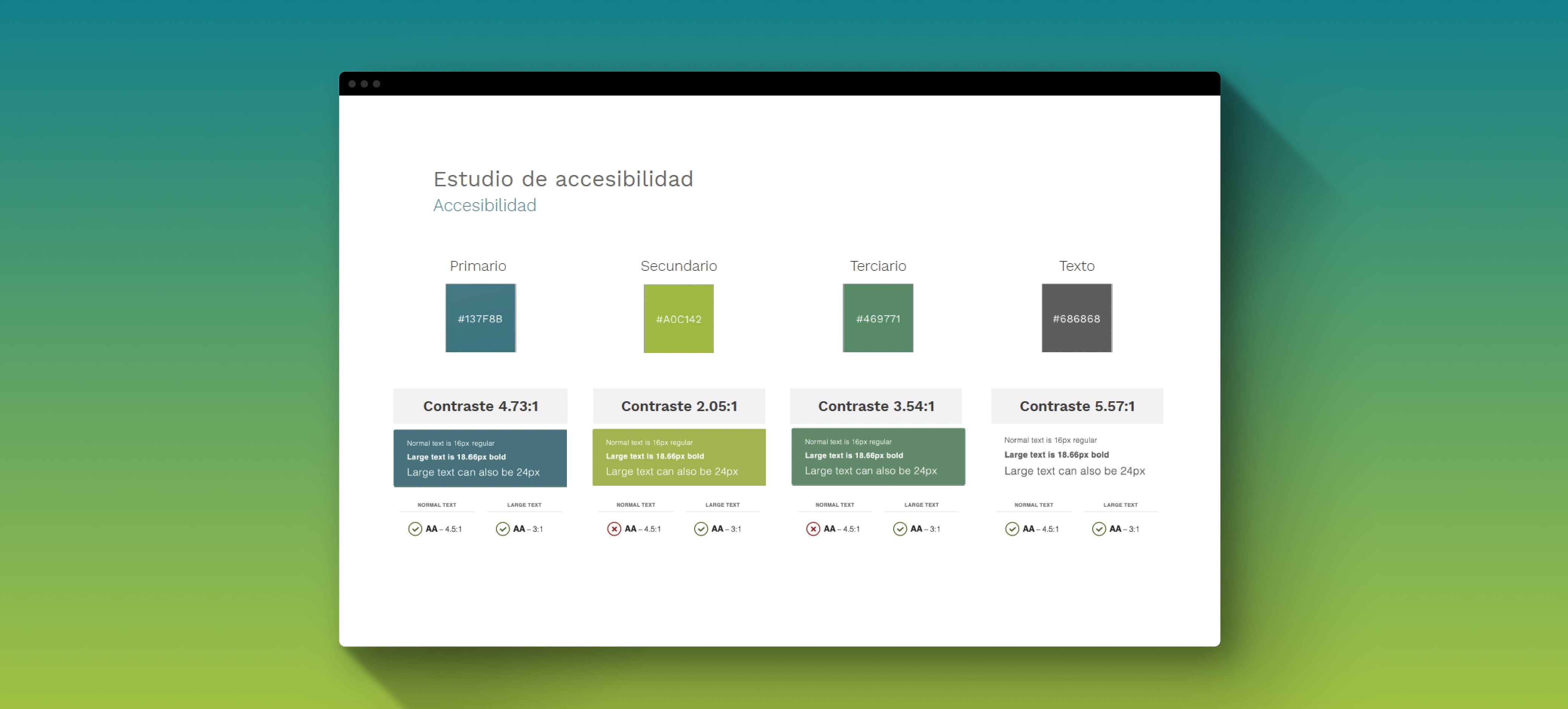Click the Contraste 4.73:1 header
This screenshot has width=1568, height=709.
click(480, 406)
